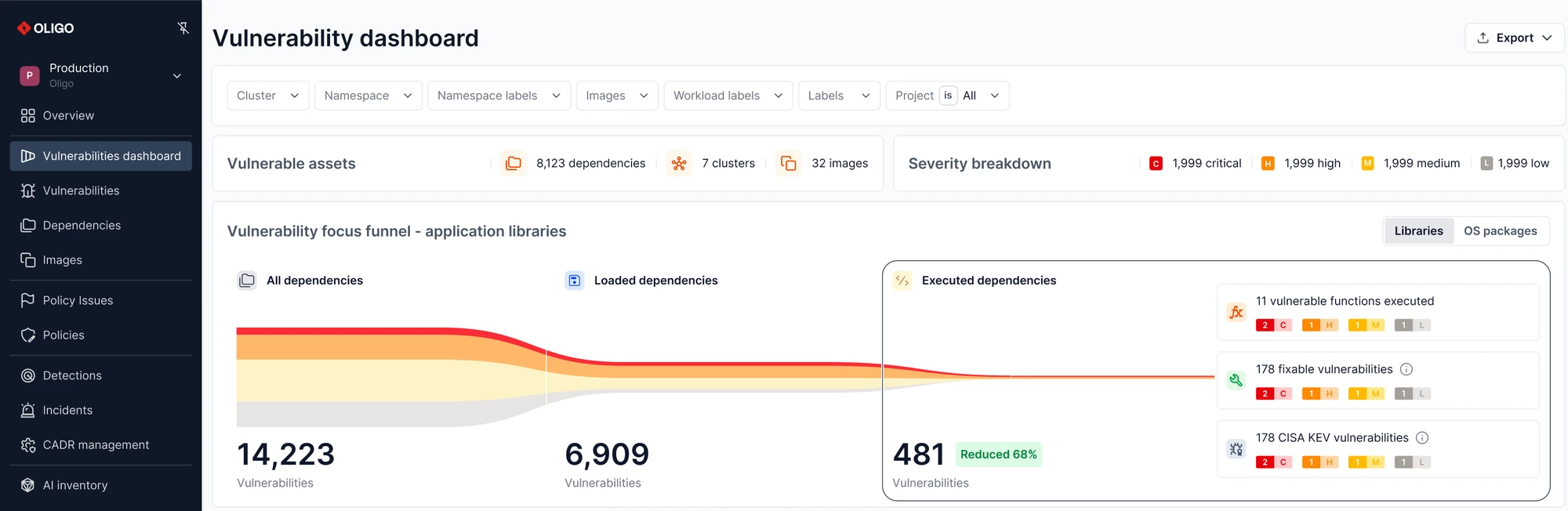Click the Production workspace avatar P

29,75
